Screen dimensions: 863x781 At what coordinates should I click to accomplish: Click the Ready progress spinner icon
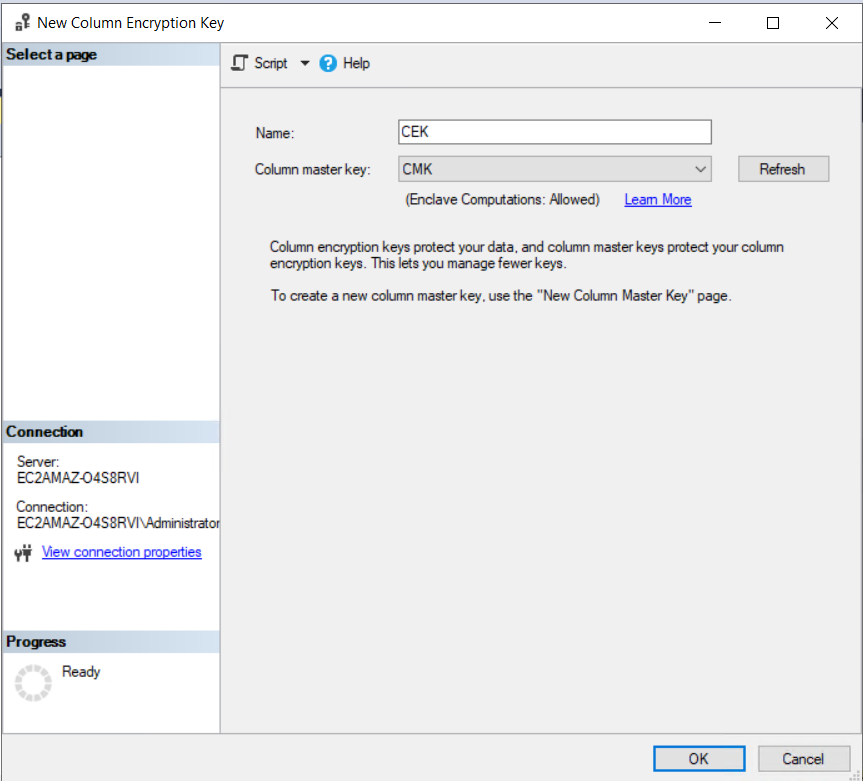point(33,683)
